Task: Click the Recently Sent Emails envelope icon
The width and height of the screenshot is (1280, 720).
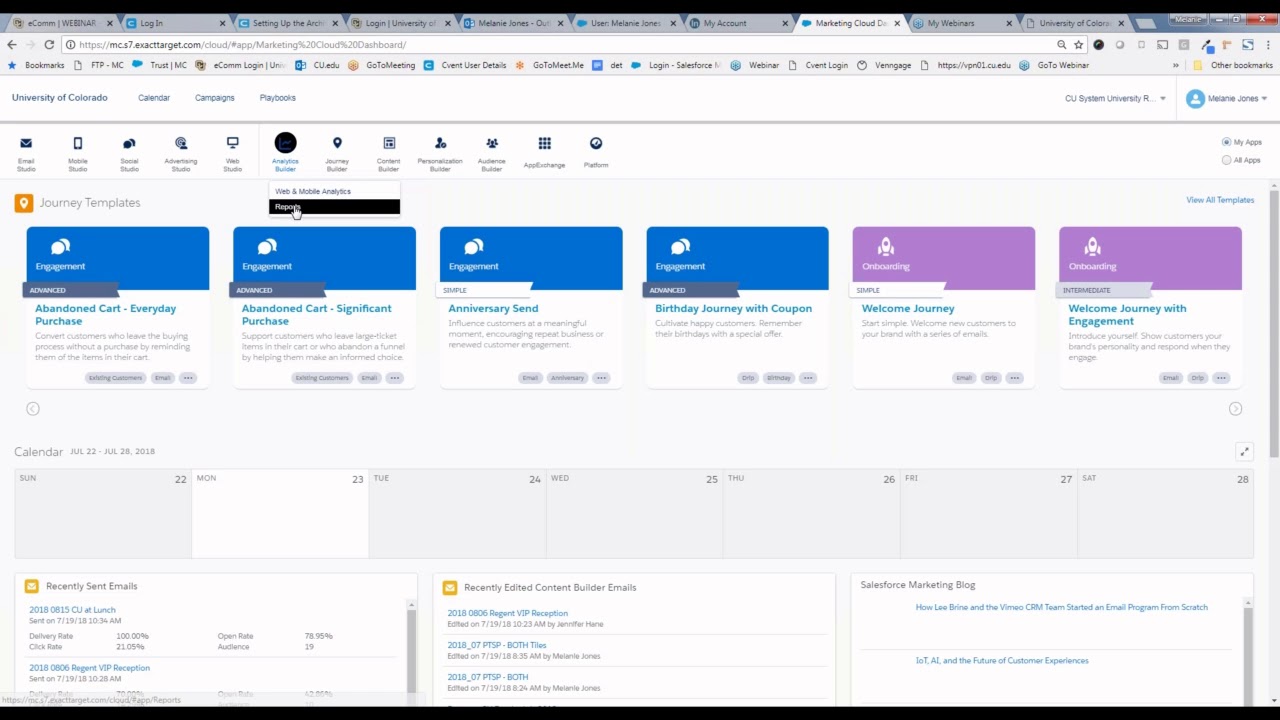Action: pos(31,586)
